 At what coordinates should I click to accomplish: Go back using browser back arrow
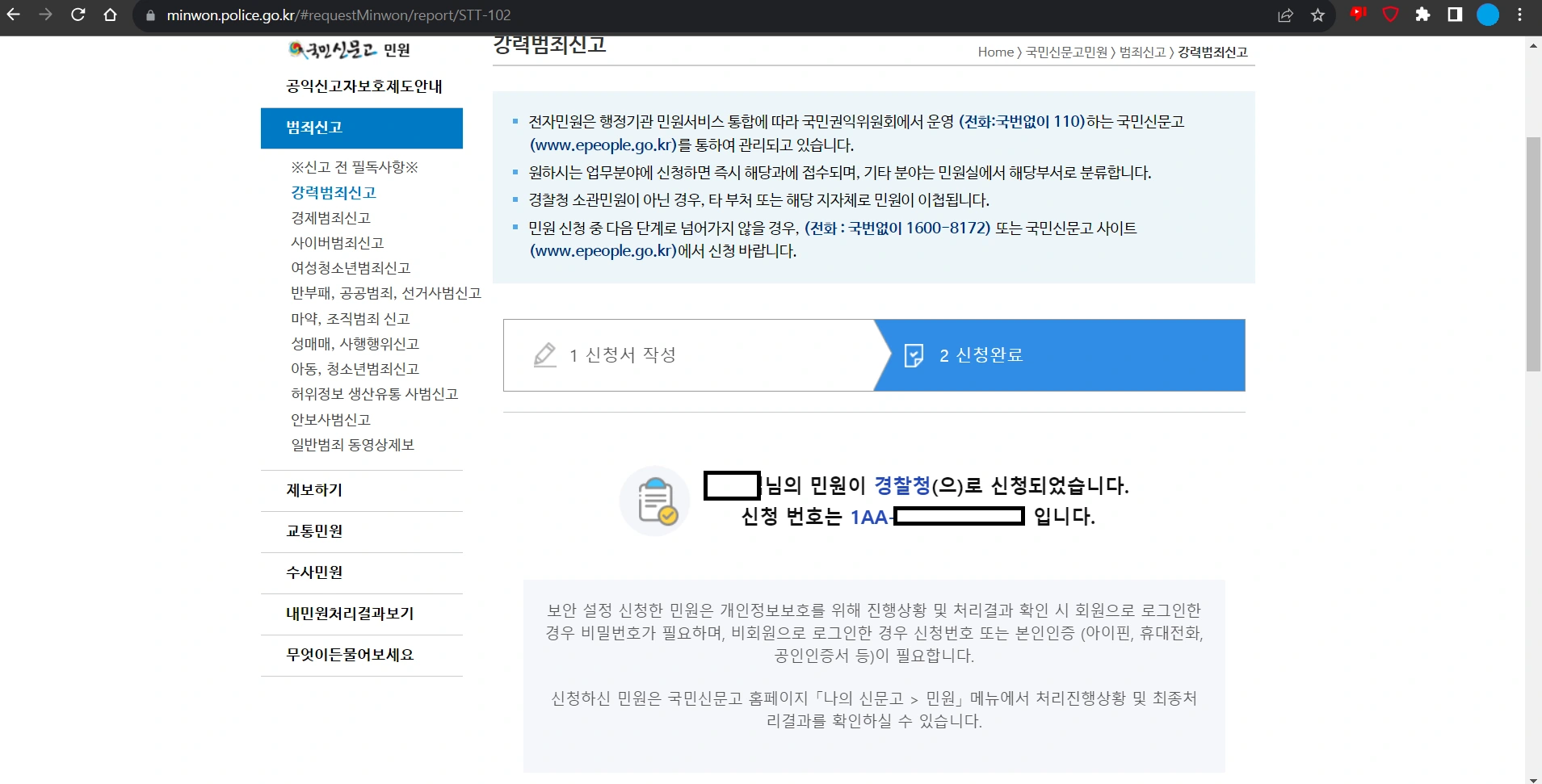(x=14, y=15)
